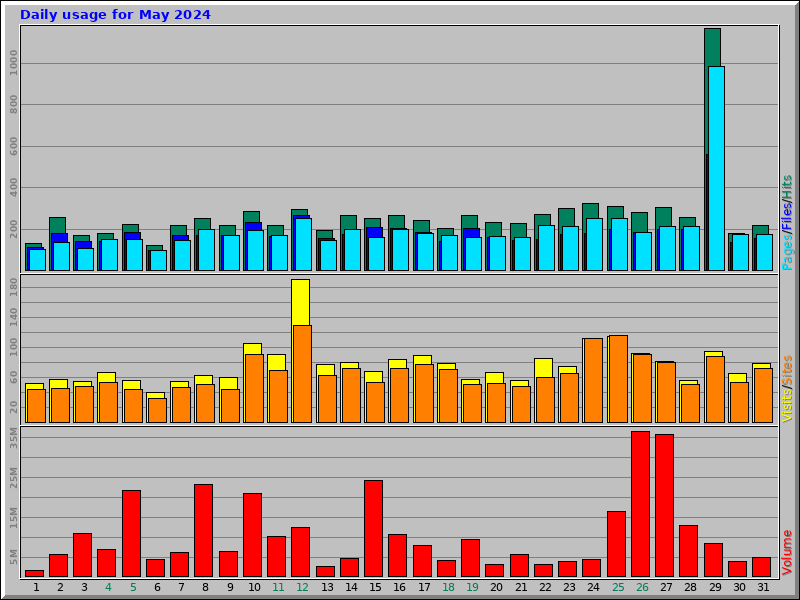Select the green "Hits" legend label

click(x=787, y=187)
